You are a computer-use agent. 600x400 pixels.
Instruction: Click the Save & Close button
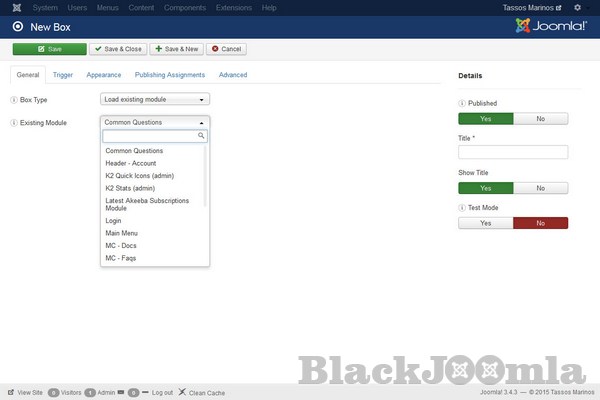[x=118, y=48]
